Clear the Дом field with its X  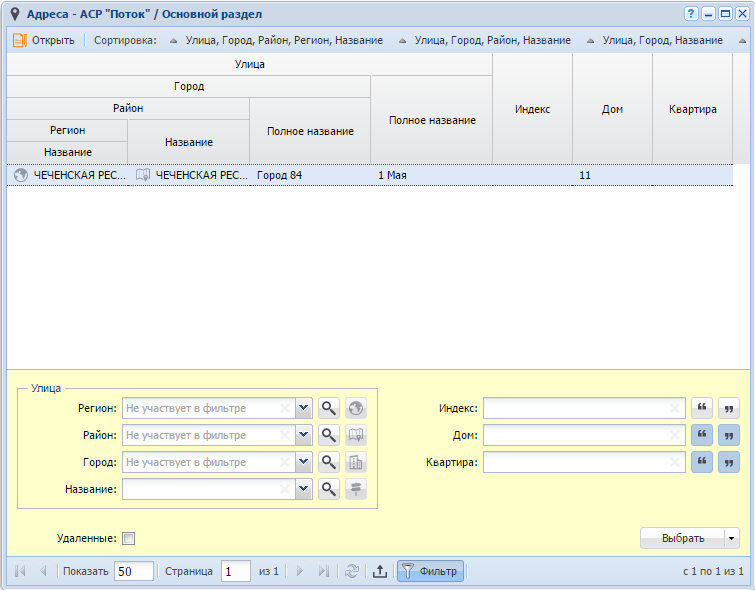675,435
